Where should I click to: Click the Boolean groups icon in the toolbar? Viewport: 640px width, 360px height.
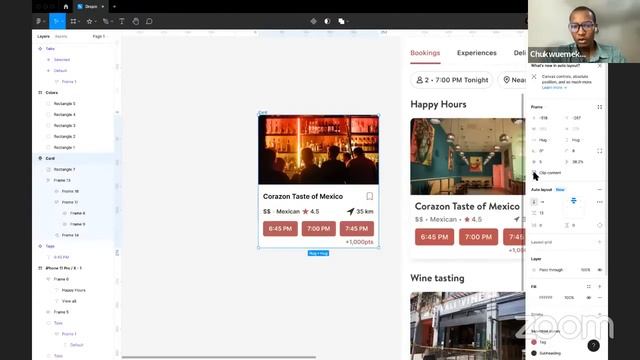[341, 21]
